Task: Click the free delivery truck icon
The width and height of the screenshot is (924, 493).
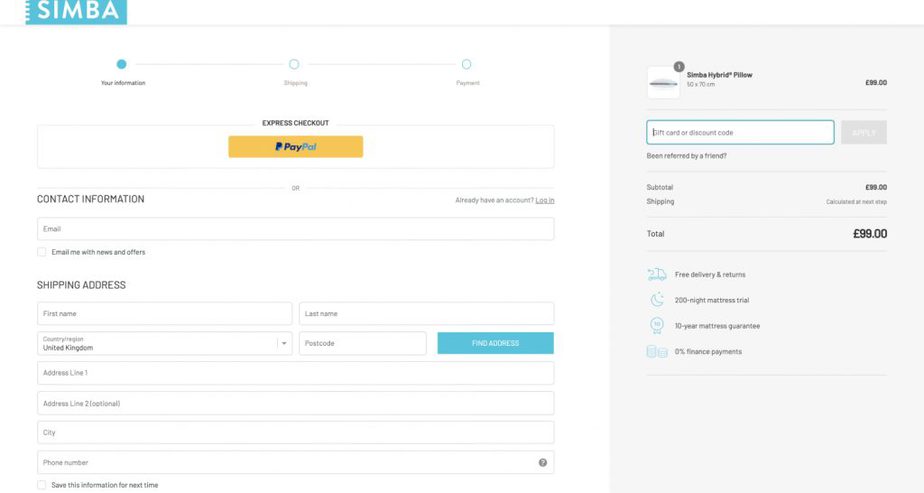Action: tap(656, 274)
